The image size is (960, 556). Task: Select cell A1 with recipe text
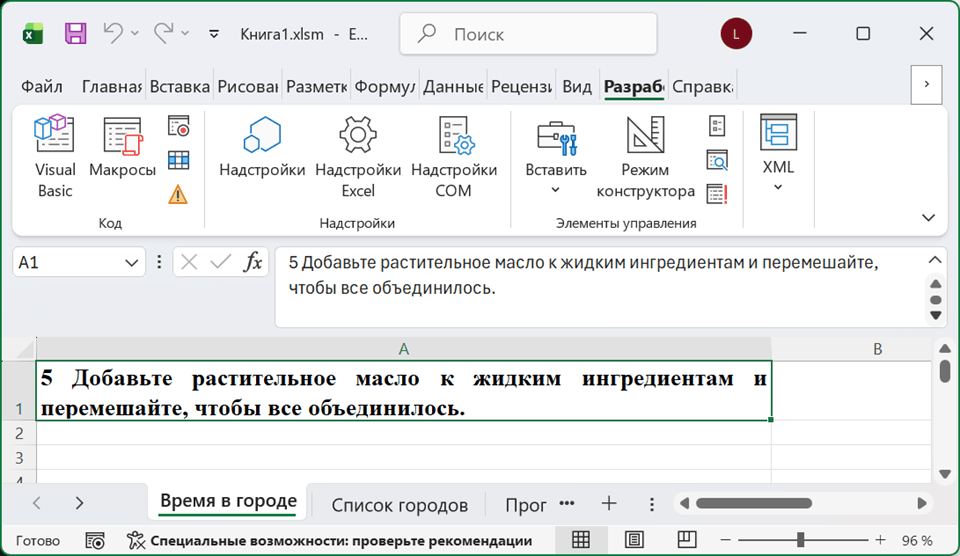point(403,391)
